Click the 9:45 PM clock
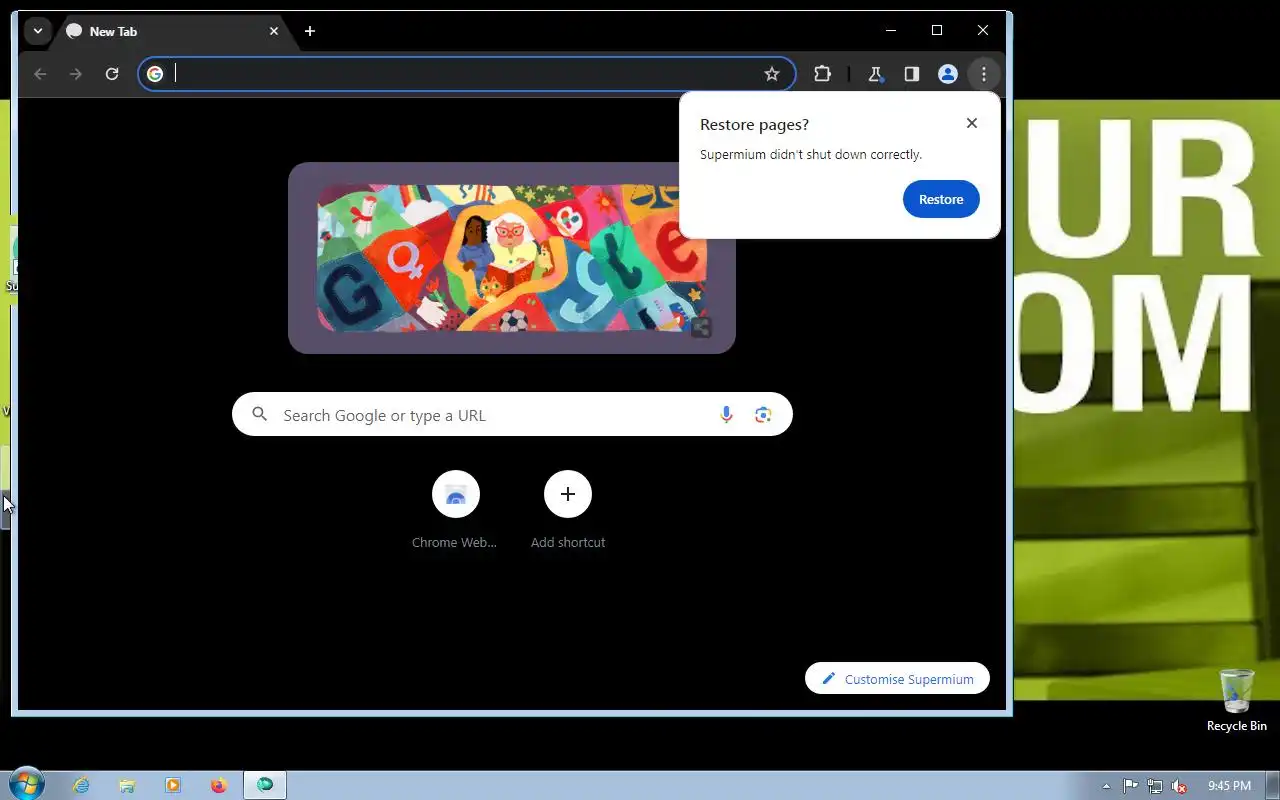Image resolution: width=1280 pixels, height=800 pixels. pyautogui.click(x=1229, y=786)
